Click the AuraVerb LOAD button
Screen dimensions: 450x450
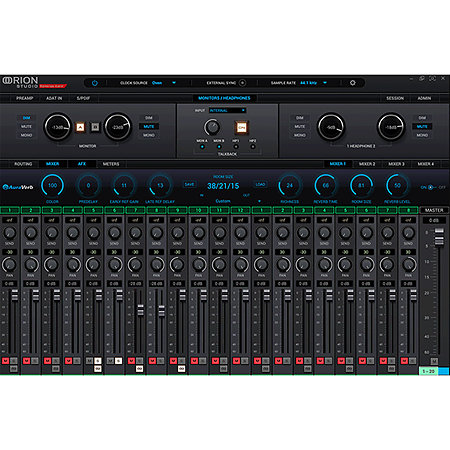pyautogui.click(x=260, y=184)
